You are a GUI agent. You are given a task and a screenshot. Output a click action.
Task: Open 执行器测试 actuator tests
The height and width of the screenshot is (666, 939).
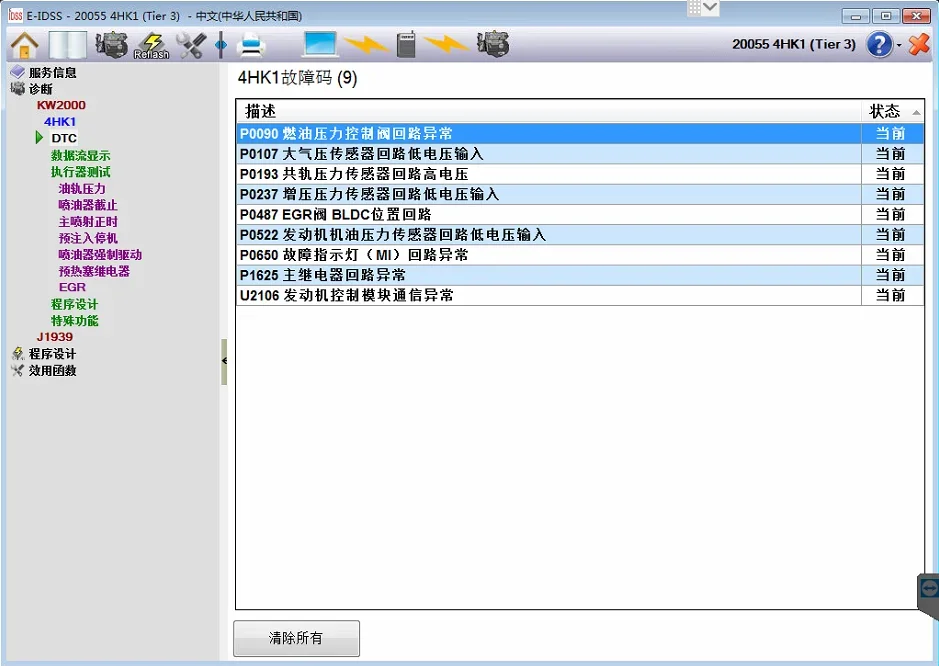[81, 172]
